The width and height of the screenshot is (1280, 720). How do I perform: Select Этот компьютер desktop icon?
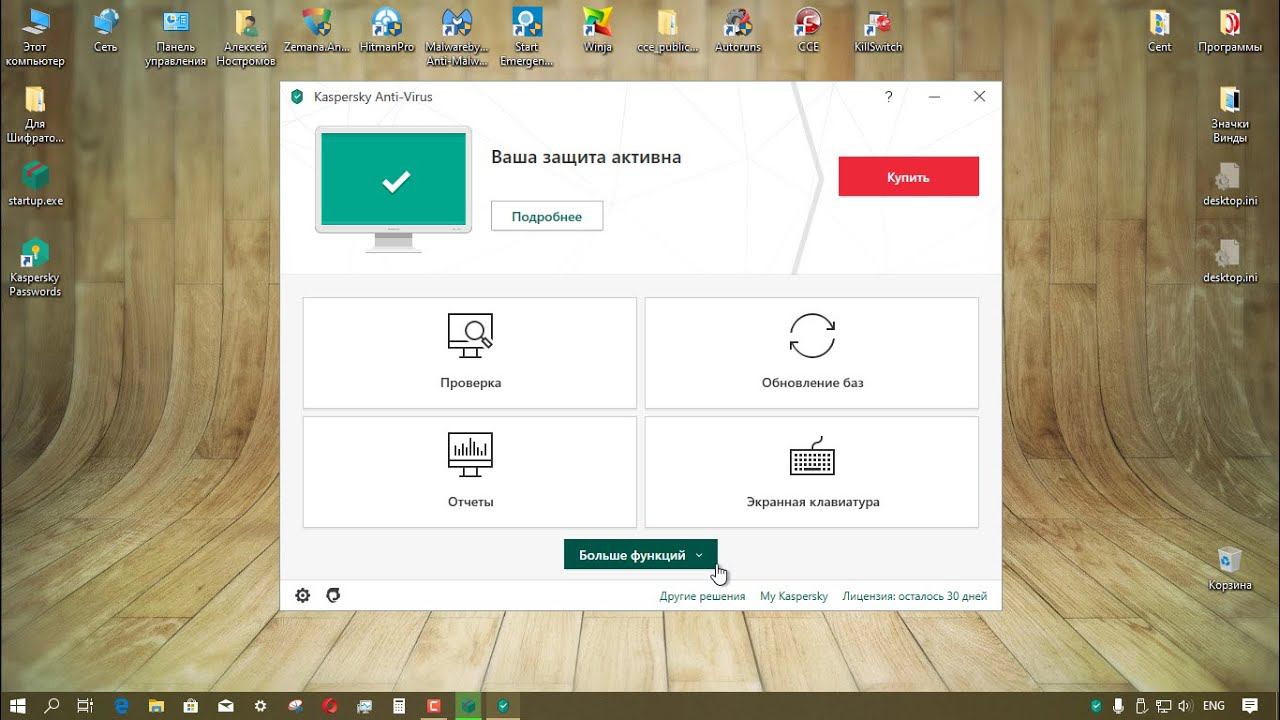coord(35,38)
